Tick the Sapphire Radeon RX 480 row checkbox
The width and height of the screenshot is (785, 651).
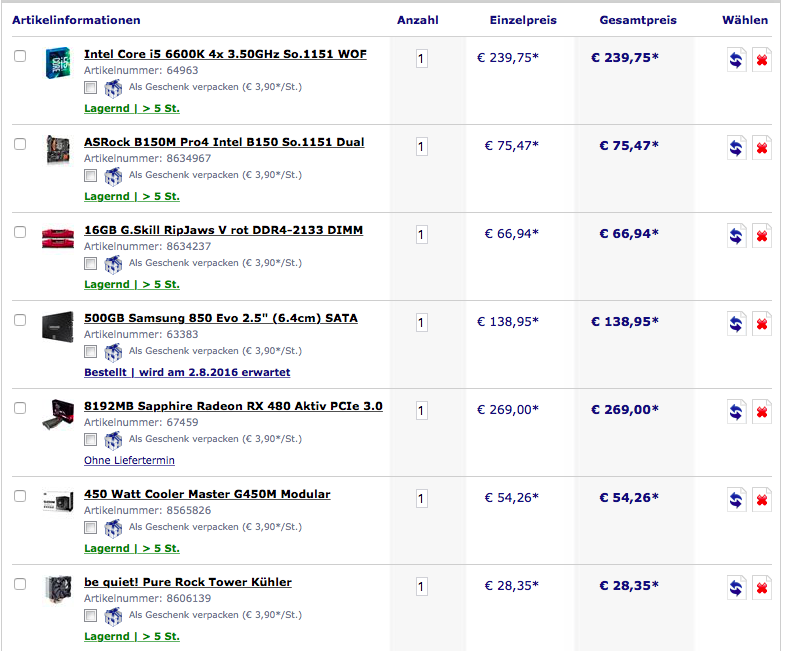20,408
